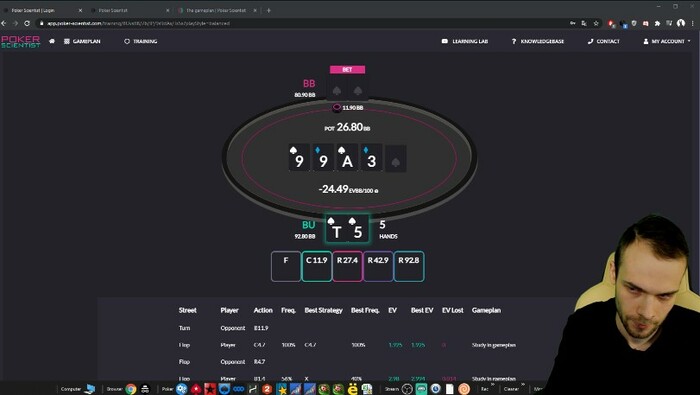Open a new browser tab

(268, 10)
